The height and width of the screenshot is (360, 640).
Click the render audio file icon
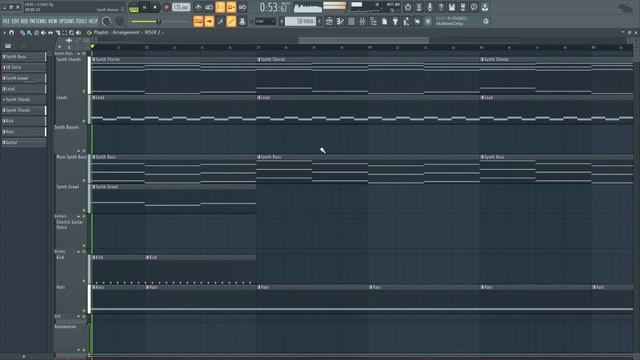coord(463,7)
